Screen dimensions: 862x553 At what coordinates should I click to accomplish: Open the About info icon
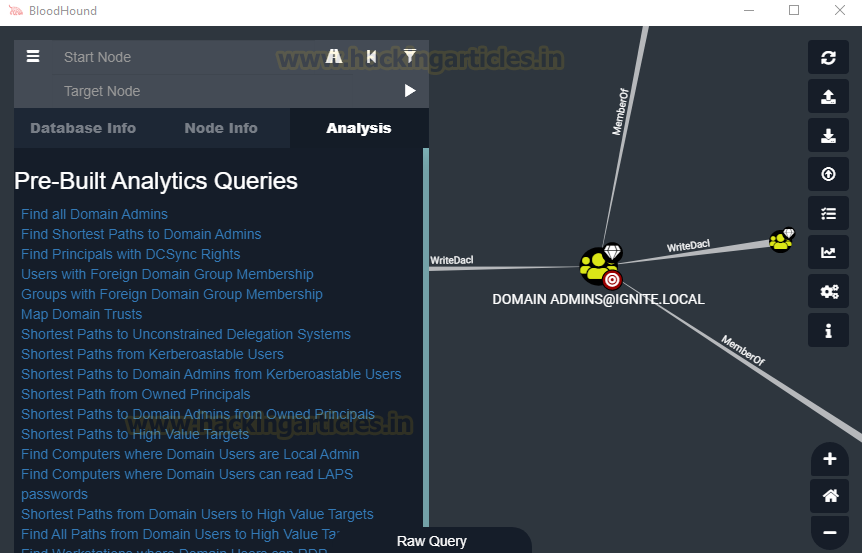point(828,330)
